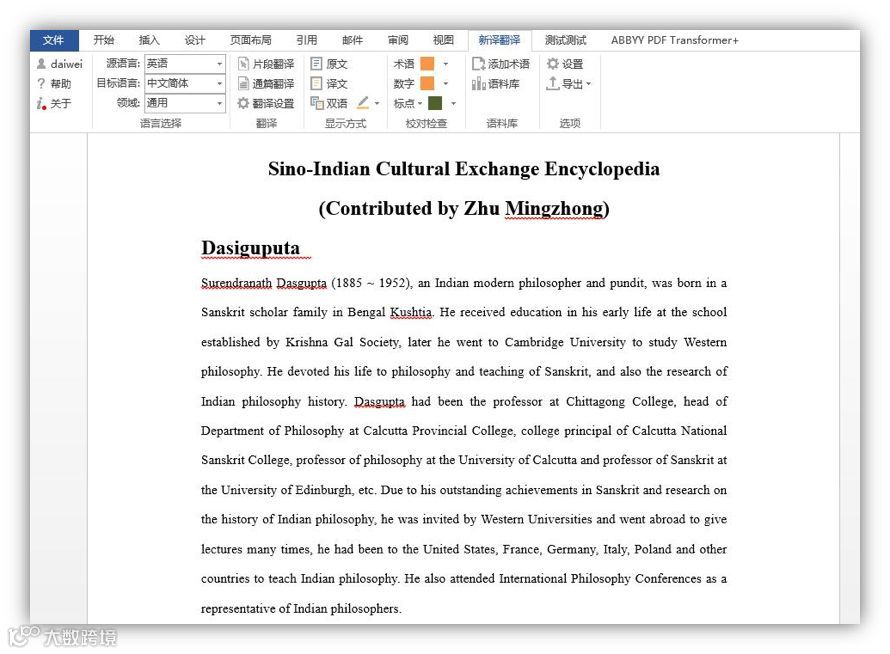Show 原文 source text view
This screenshot has height=654, width=890.
[329, 64]
